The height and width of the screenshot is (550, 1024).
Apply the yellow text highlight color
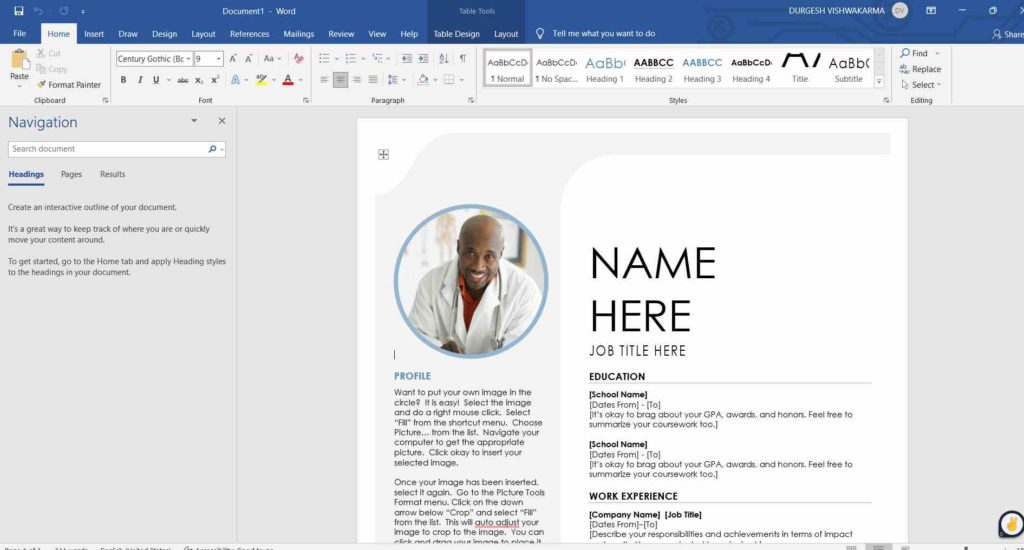point(262,80)
